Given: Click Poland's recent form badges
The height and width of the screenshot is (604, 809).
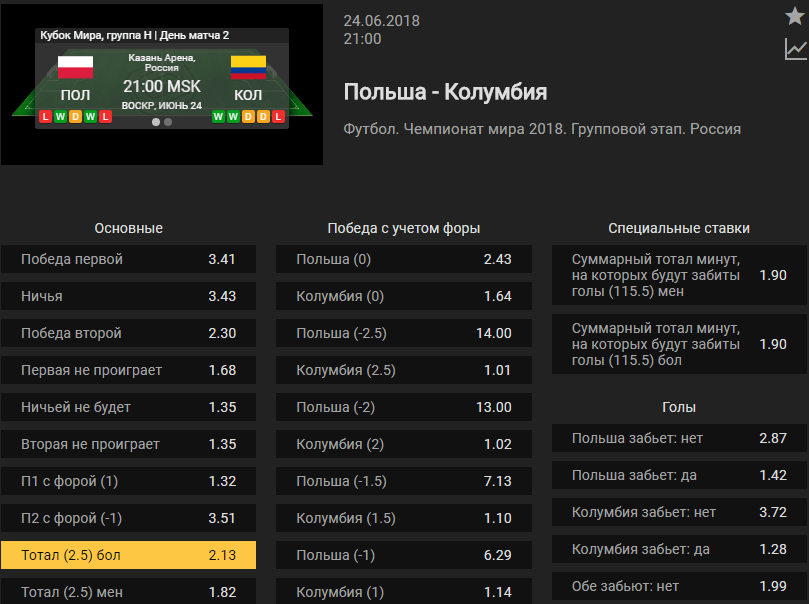Looking at the screenshot, I should pos(75,117).
